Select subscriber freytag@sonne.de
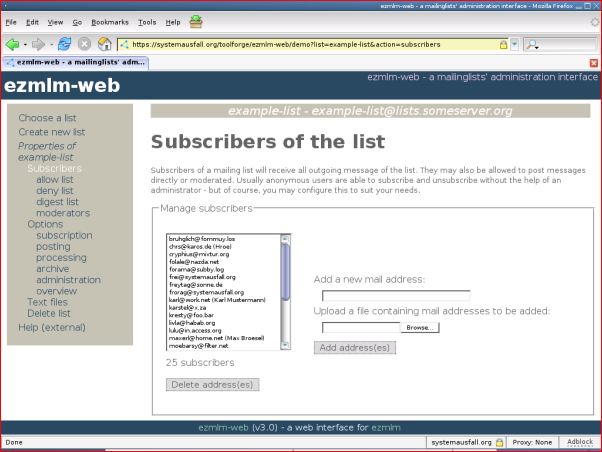 pyautogui.click(x=224, y=285)
